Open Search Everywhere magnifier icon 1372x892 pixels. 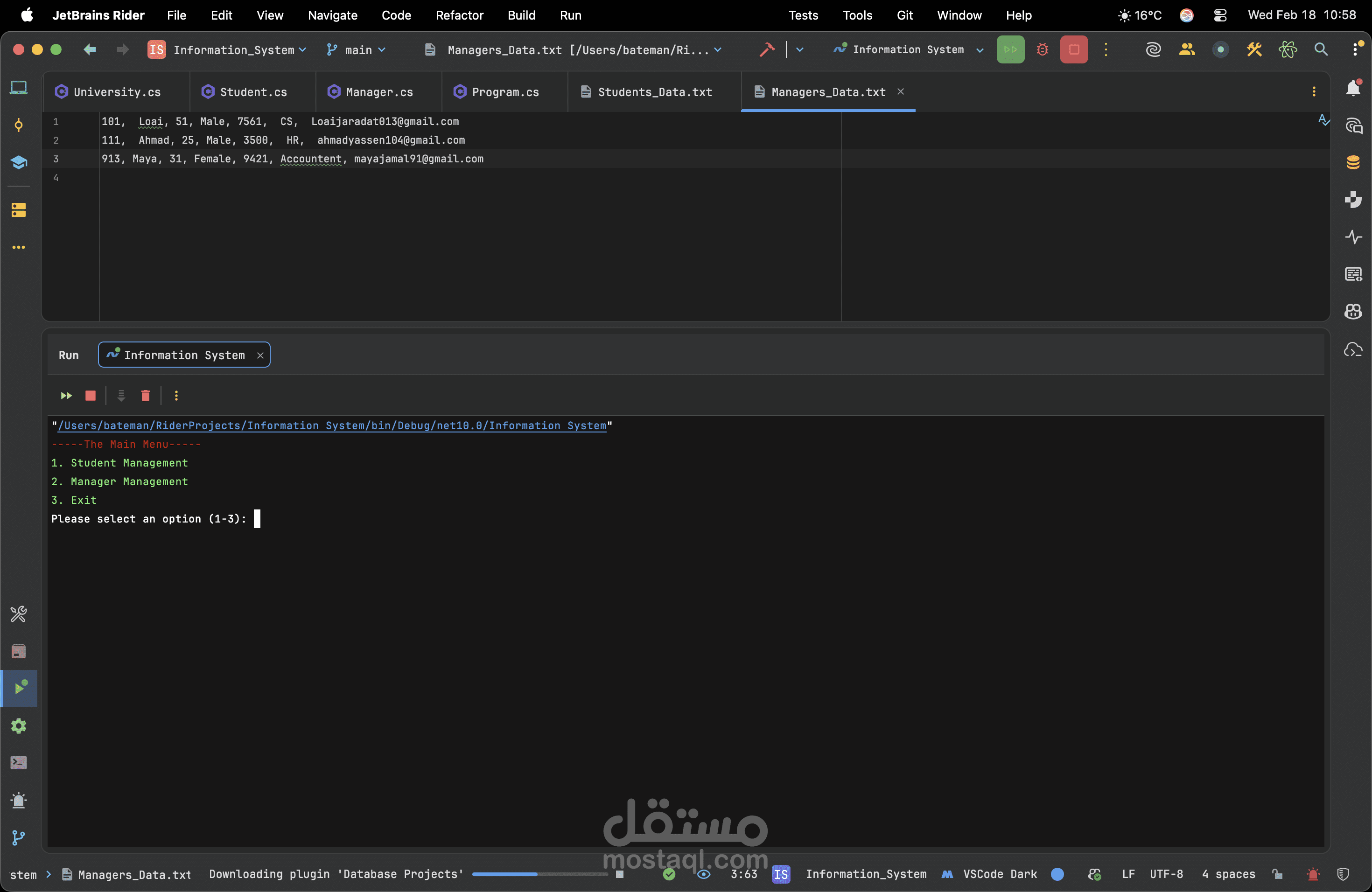[x=1321, y=49]
